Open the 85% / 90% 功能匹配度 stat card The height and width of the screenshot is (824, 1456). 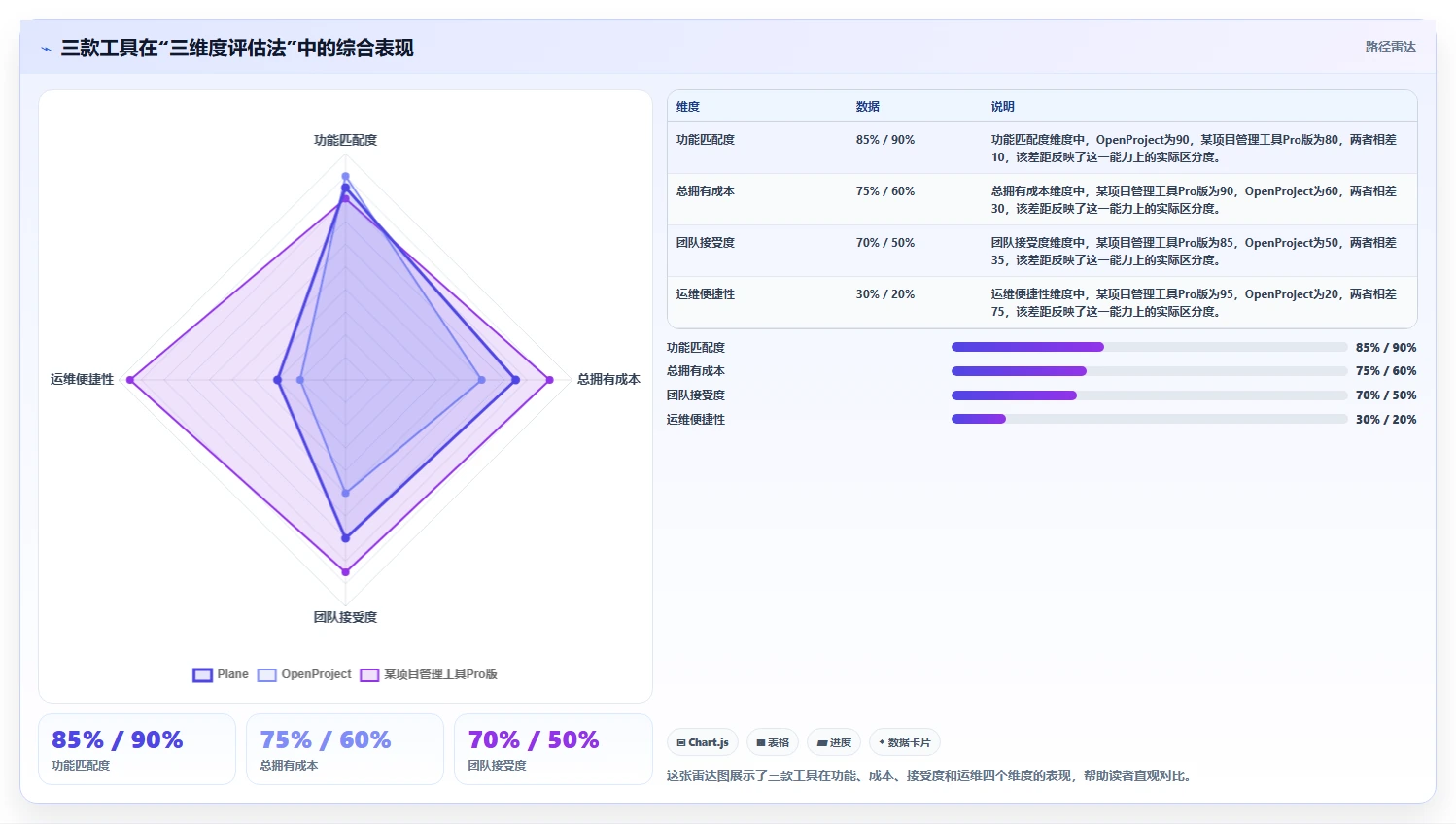[x=137, y=749]
